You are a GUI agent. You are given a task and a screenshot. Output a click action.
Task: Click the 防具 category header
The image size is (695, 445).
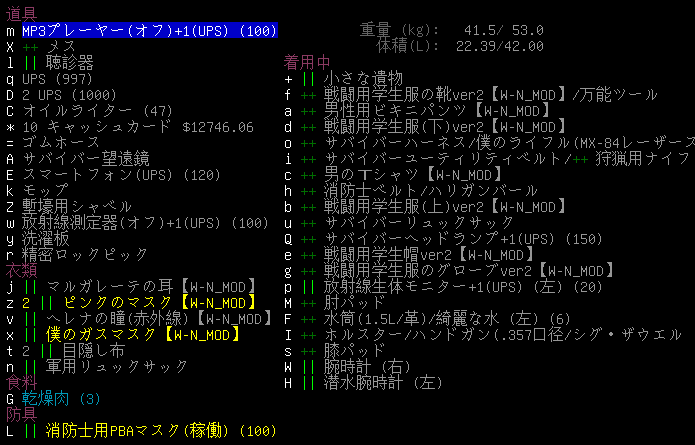point(20,414)
